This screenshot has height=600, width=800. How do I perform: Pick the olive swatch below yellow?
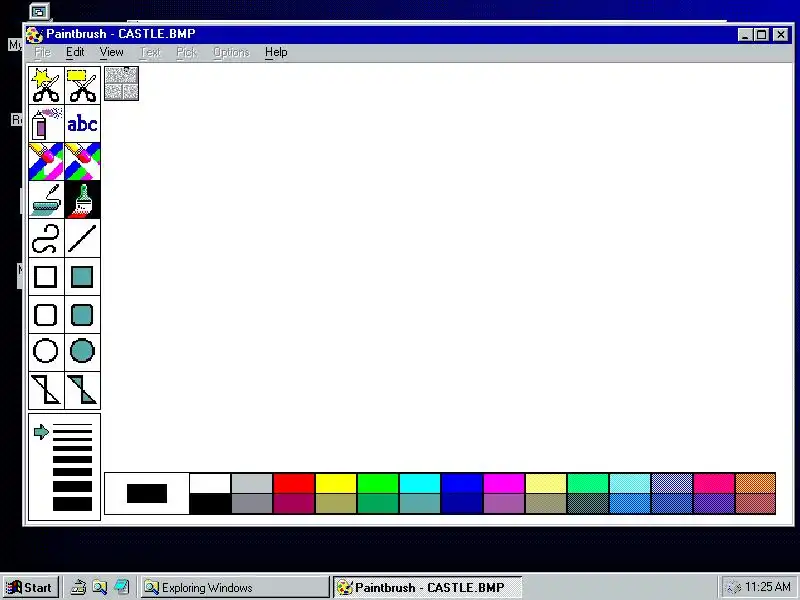click(336, 504)
